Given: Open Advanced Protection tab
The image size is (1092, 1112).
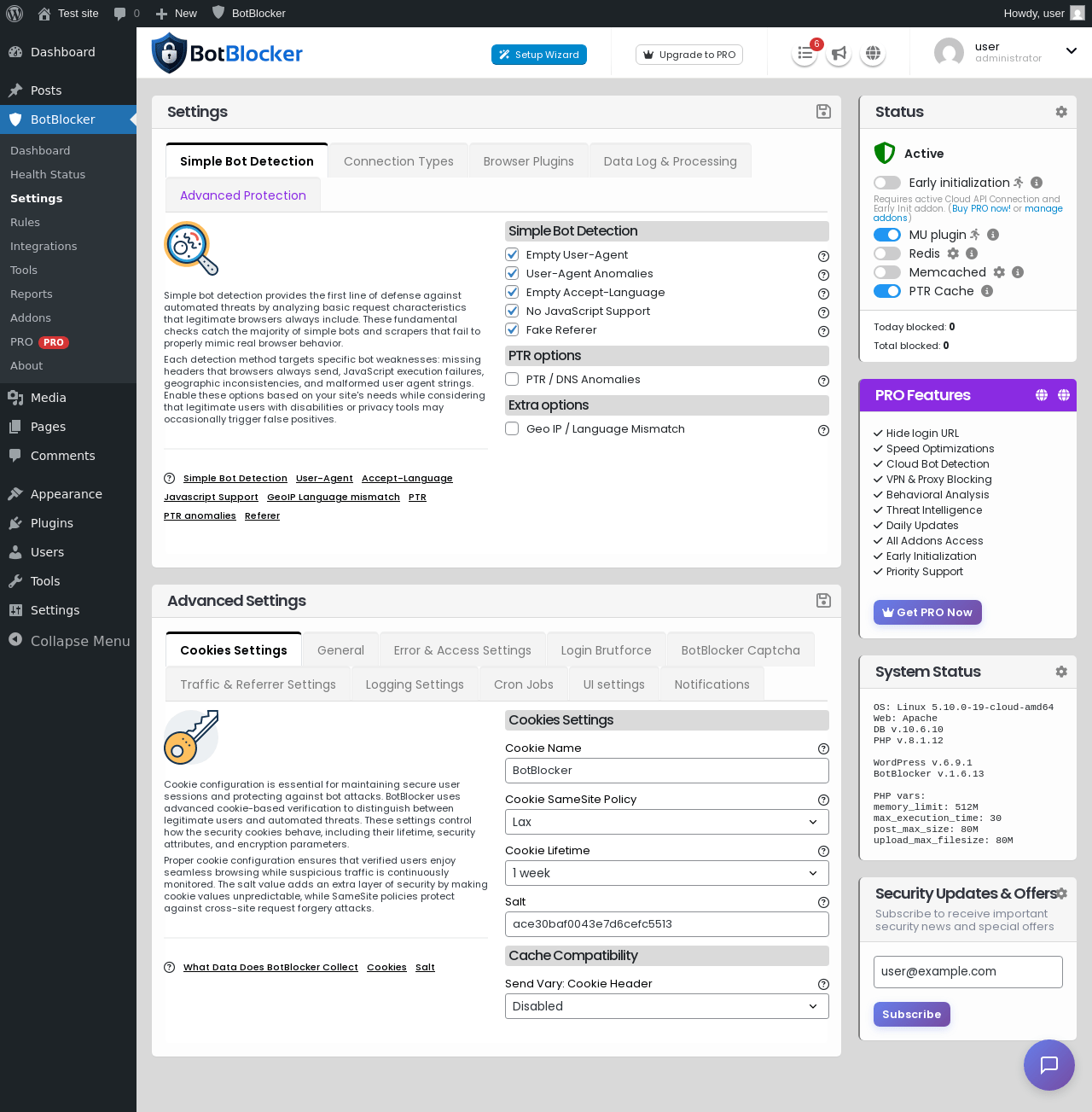Looking at the screenshot, I should coord(243,195).
